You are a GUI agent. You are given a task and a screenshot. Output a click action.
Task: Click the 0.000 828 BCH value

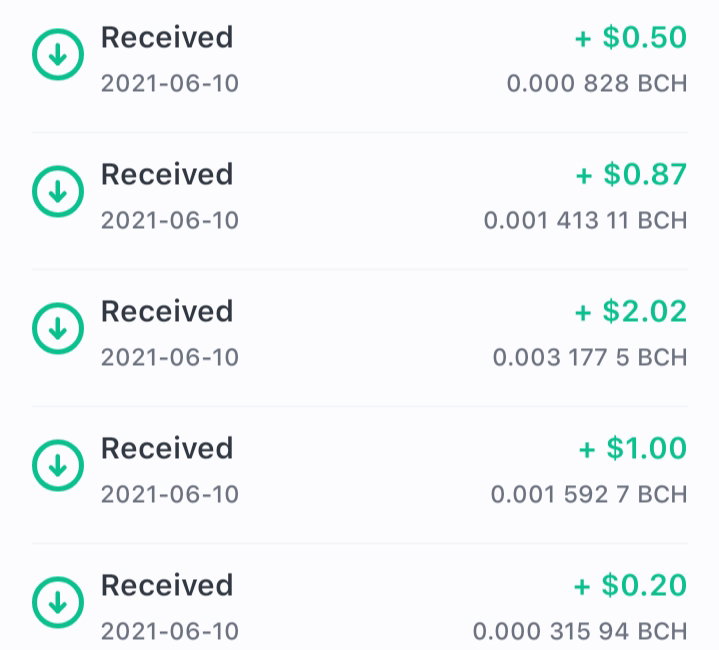click(597, 83)
